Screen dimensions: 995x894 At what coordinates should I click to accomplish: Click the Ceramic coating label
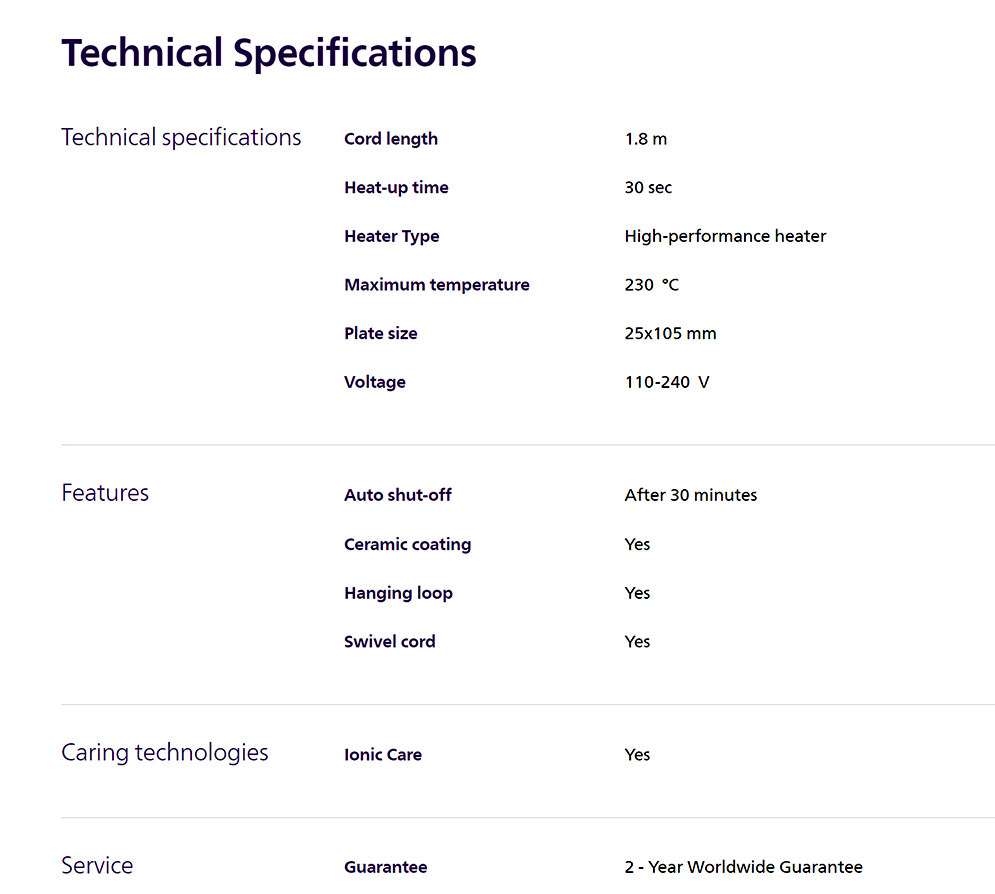pyautogui.click(x=407, y=544)
